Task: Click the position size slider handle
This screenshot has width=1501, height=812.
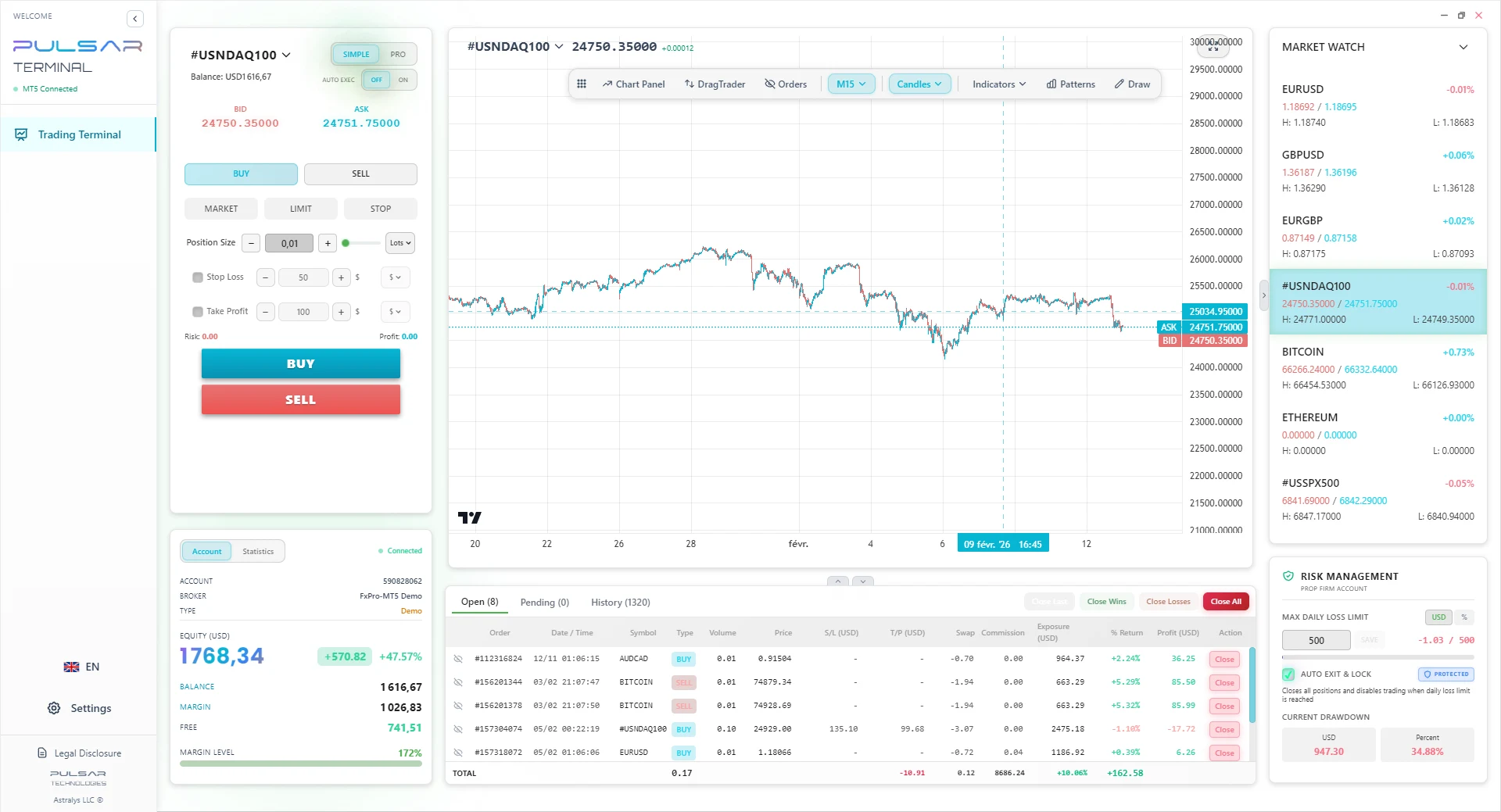Action: 346,243
